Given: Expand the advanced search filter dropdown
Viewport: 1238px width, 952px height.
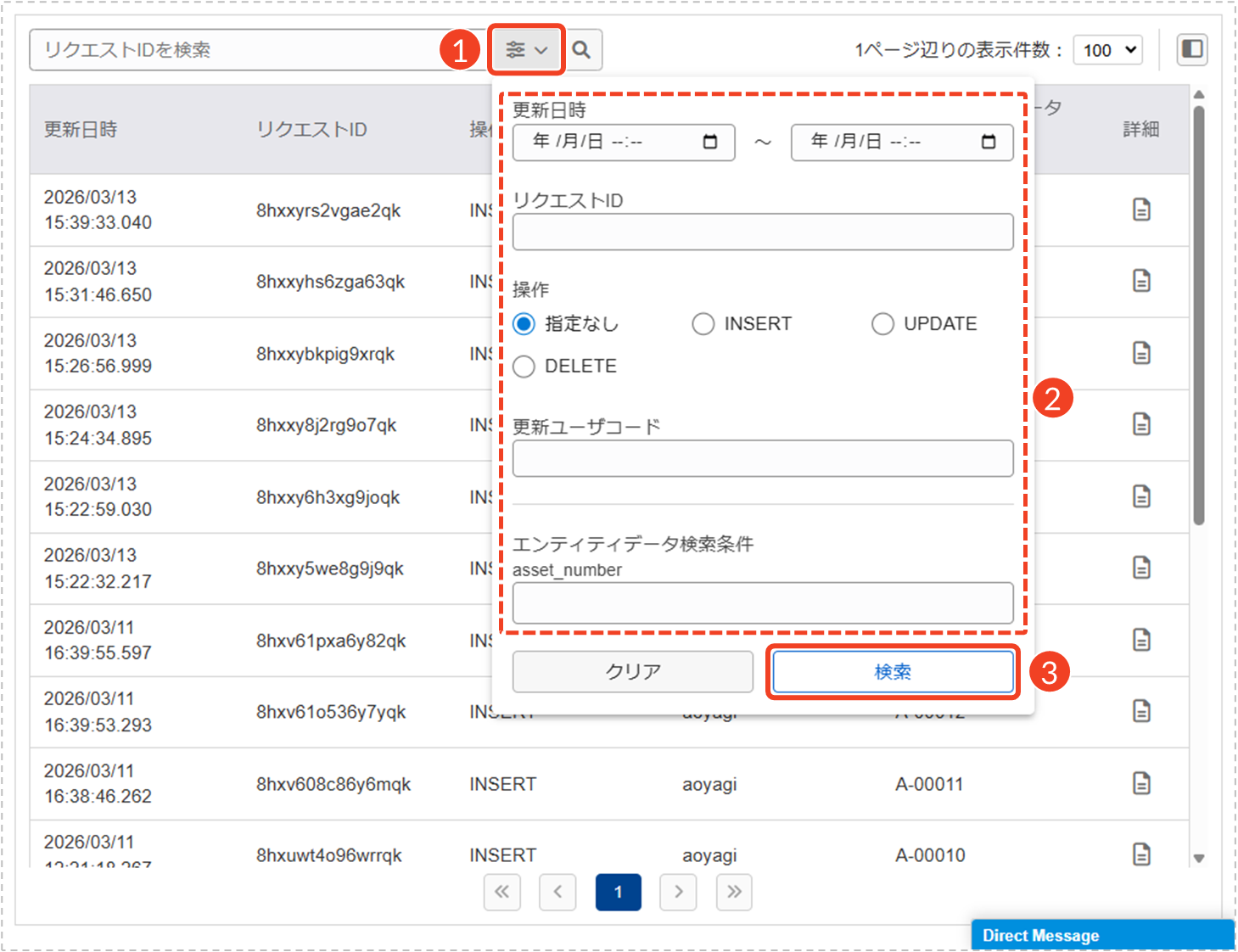Looking at the screenshot, I should click(526, 50).
